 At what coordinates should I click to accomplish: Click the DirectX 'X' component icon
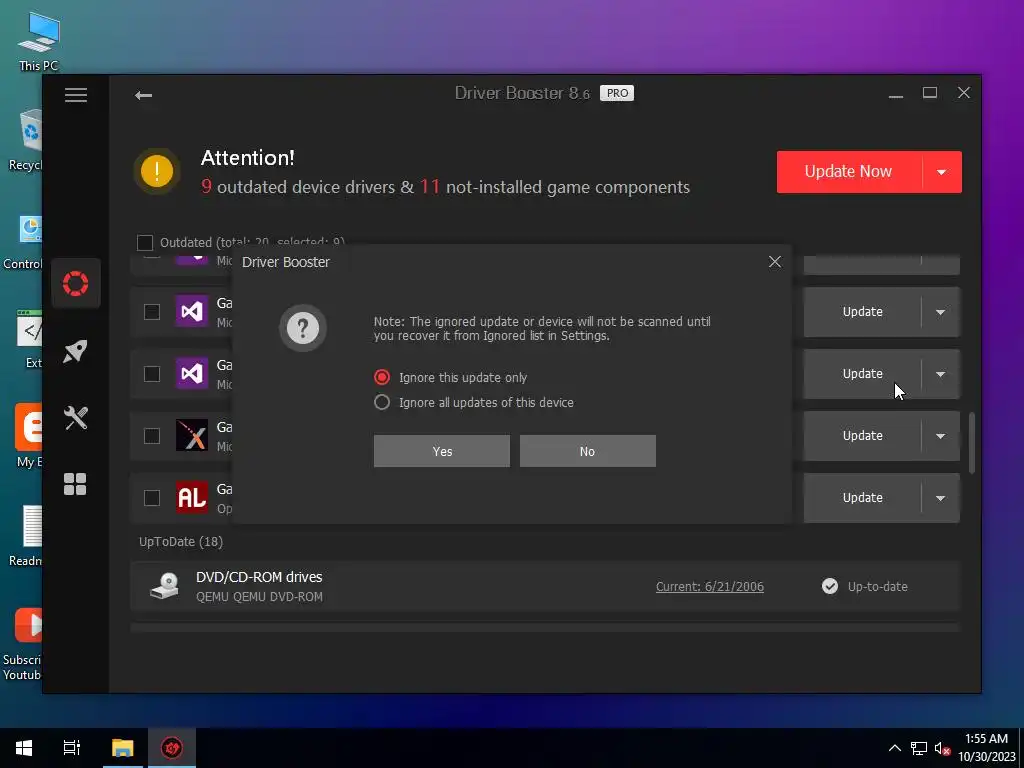[192, 435]
